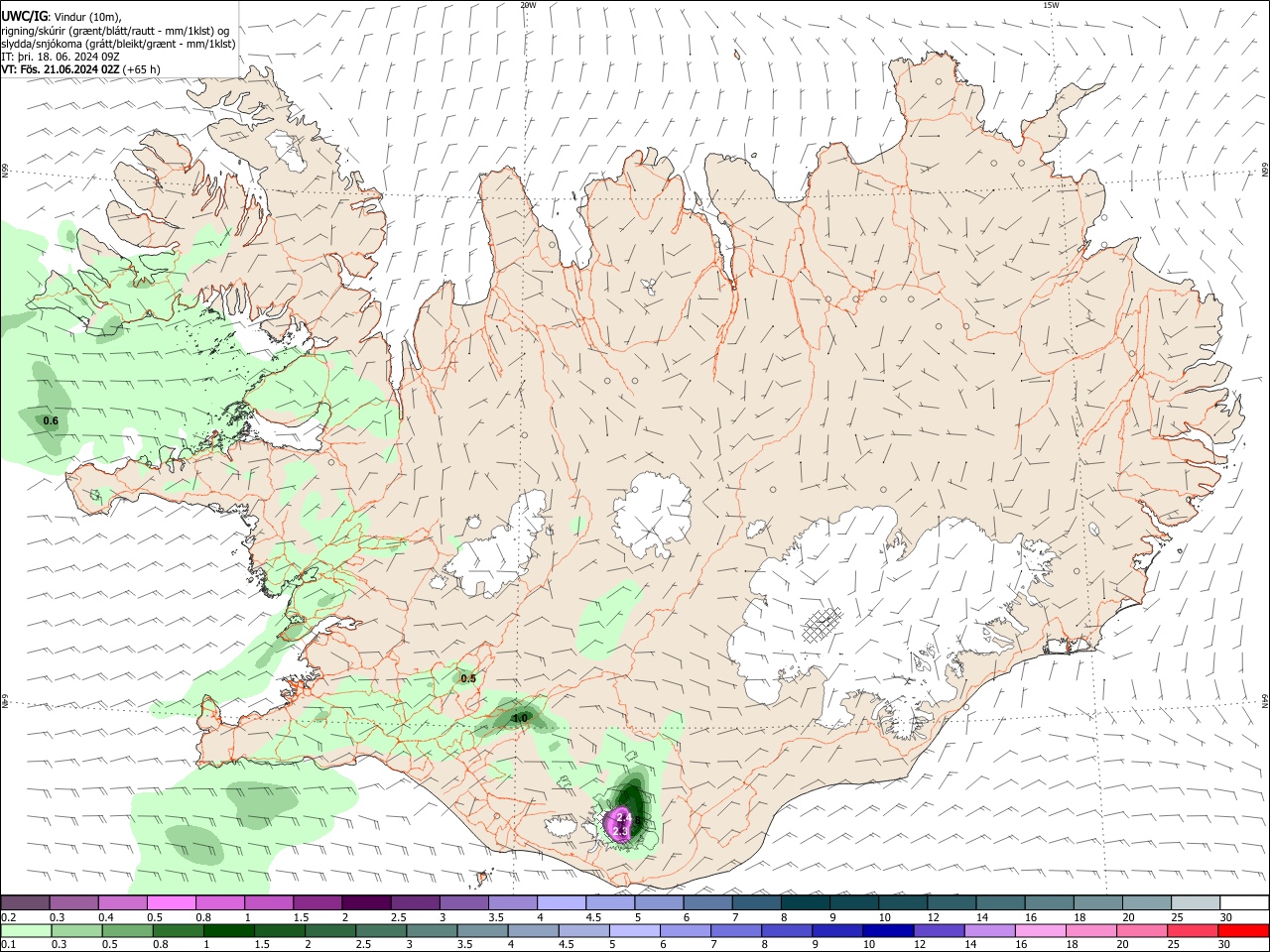Click the 0.6 precipitation value west of Iceland
The height and width of the screenshot is (952, 1270).
click(x=51, y=421)
